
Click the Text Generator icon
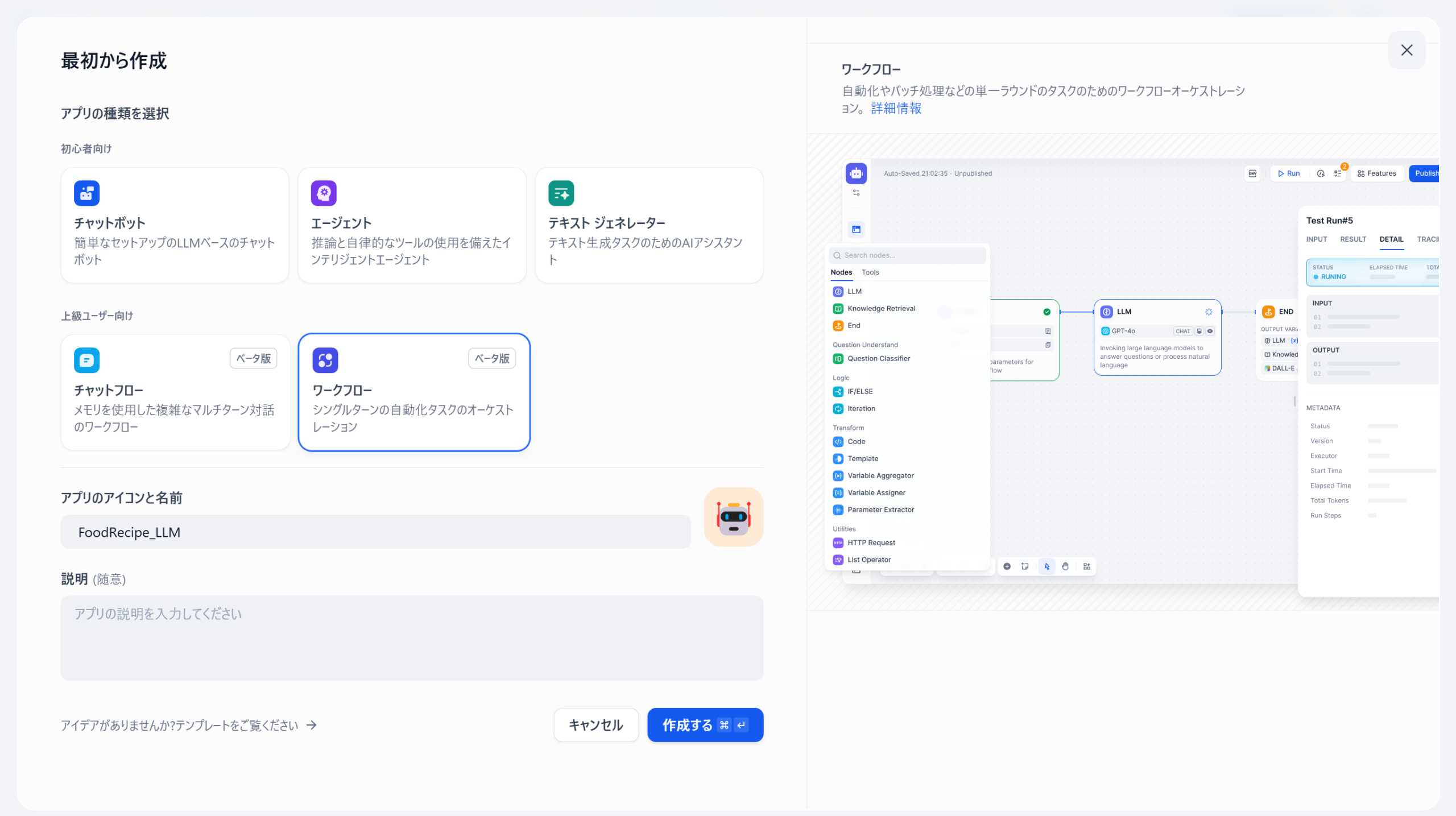pos(561,193)
